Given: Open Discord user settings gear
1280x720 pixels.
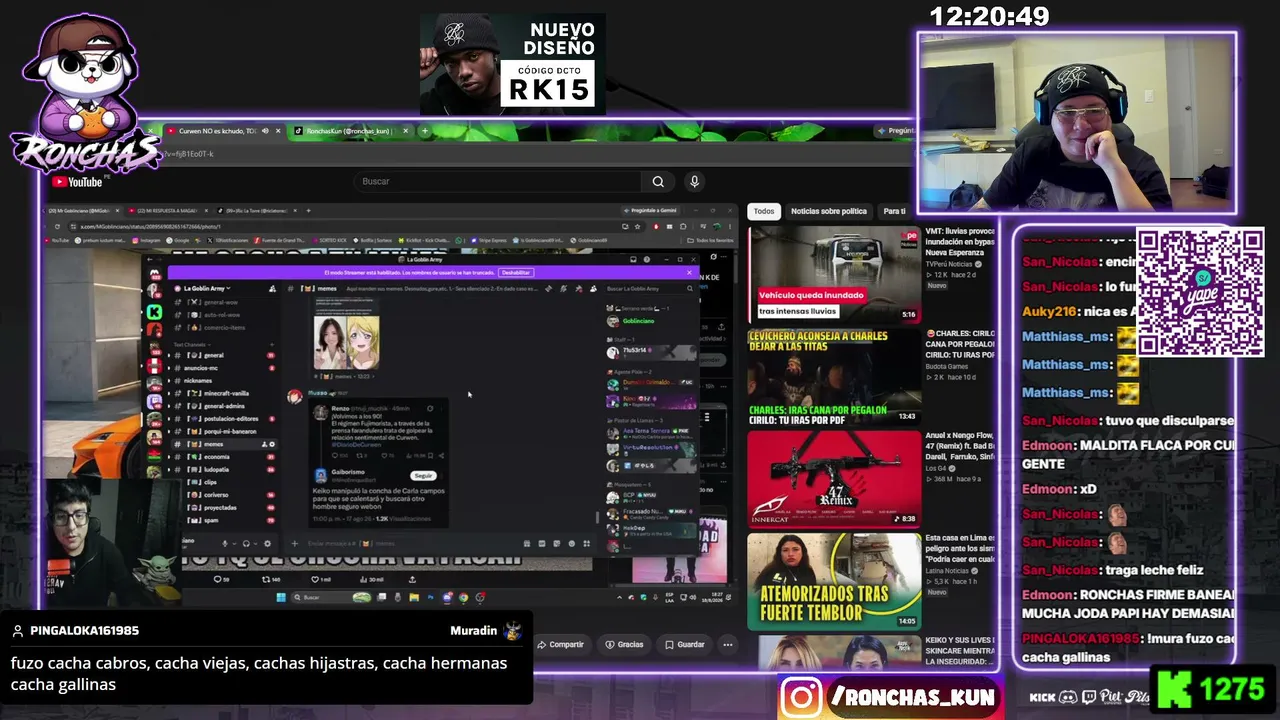Looking at the screenshot, I should 267,544.
